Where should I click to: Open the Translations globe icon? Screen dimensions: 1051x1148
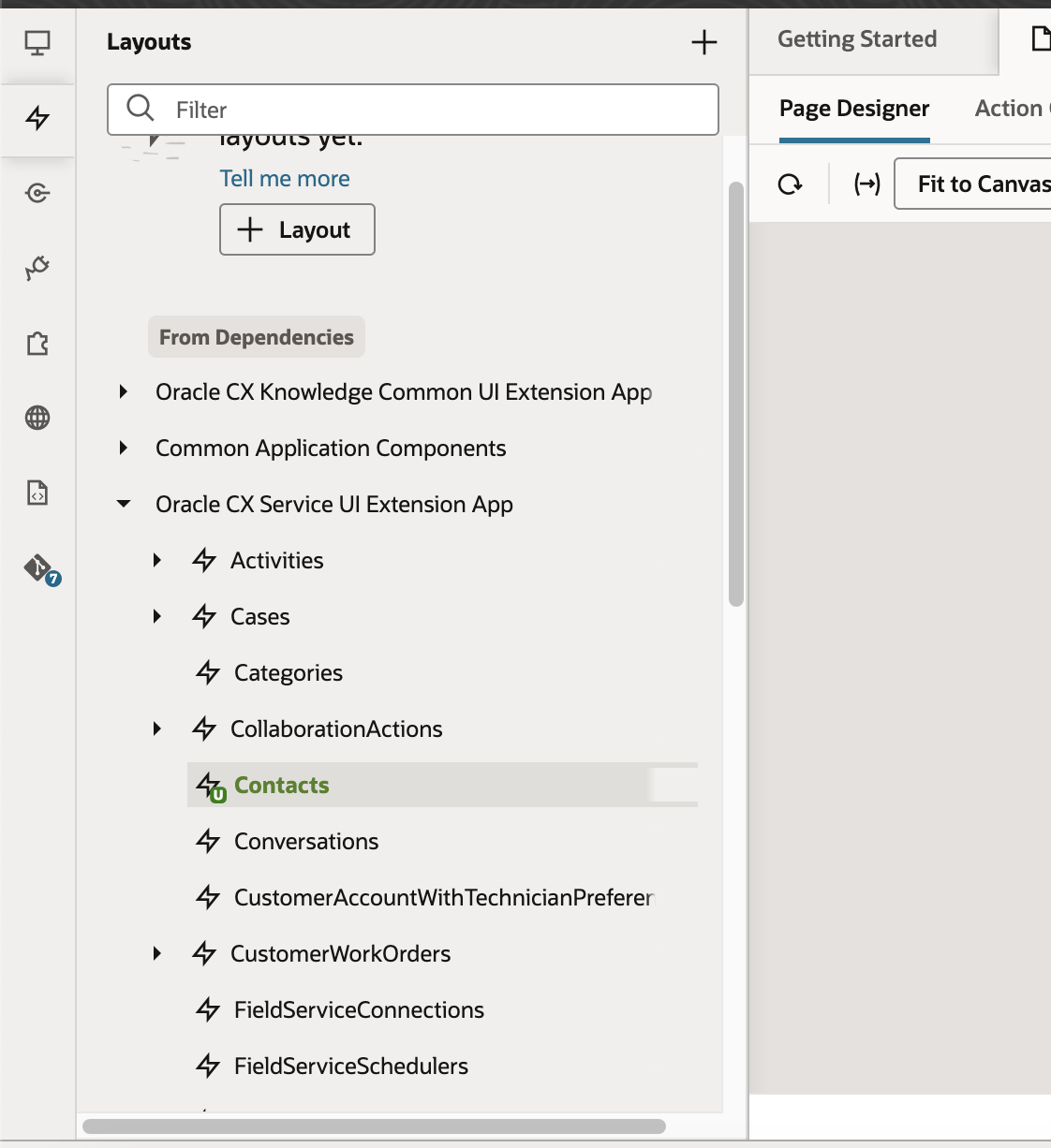[x=37, y=418]
